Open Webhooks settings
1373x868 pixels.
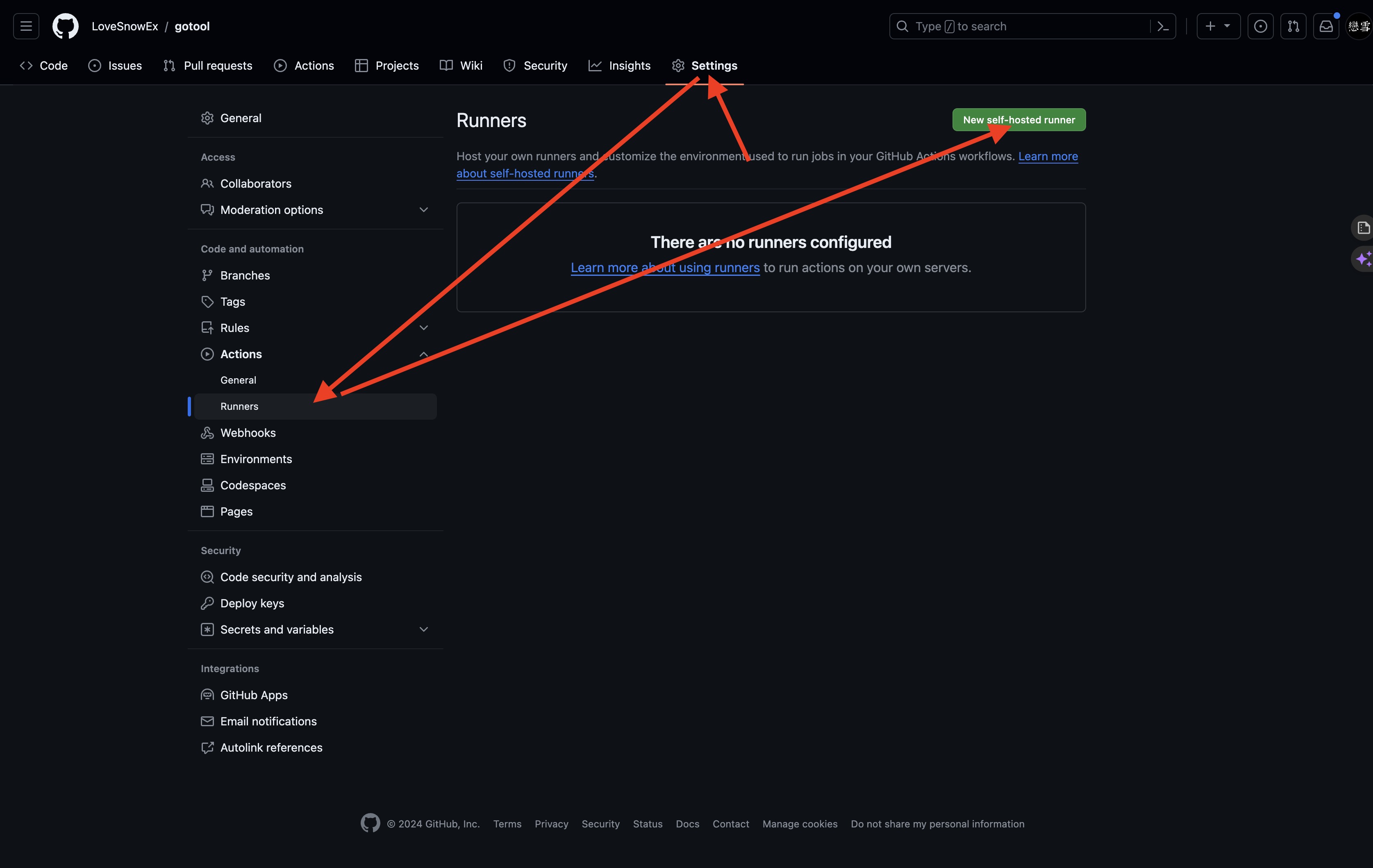pos(315,433)
